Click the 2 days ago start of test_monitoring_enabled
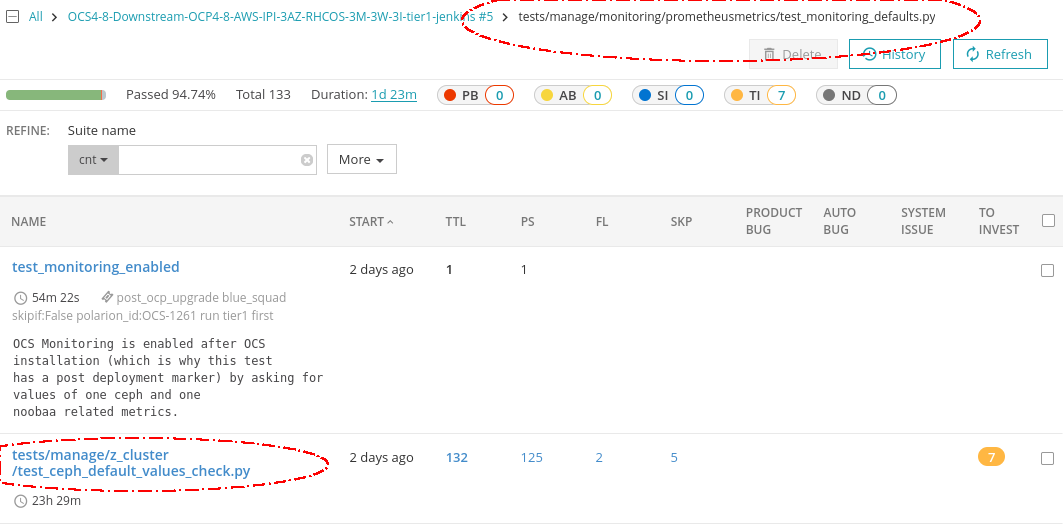This screenshot has height=525, width=1063. tap(381, 270)
